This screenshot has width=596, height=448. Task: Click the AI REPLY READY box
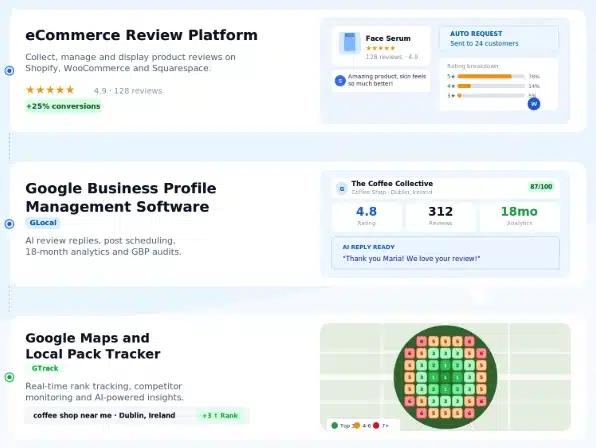445,253
